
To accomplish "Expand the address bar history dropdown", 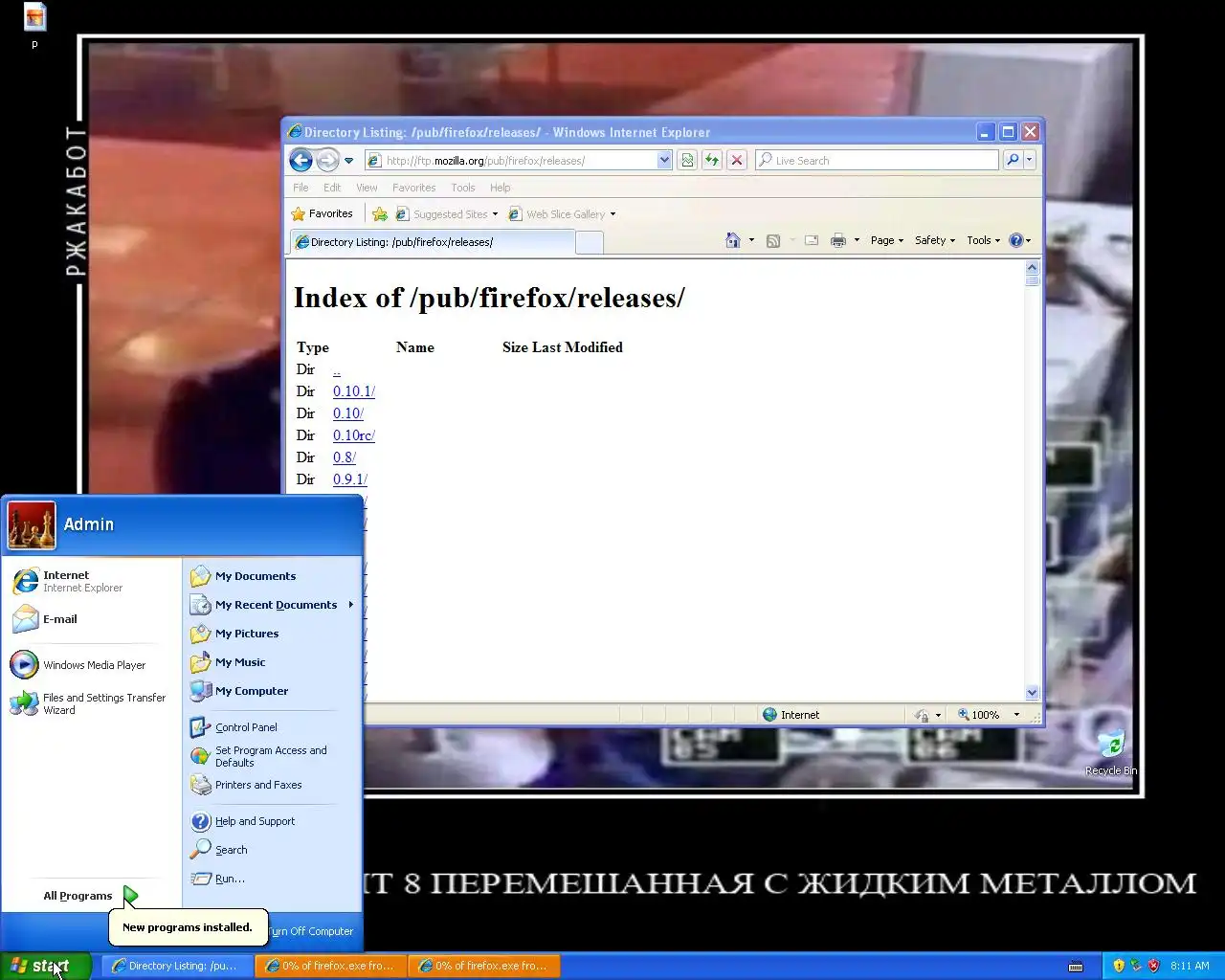I will point(664,161).
